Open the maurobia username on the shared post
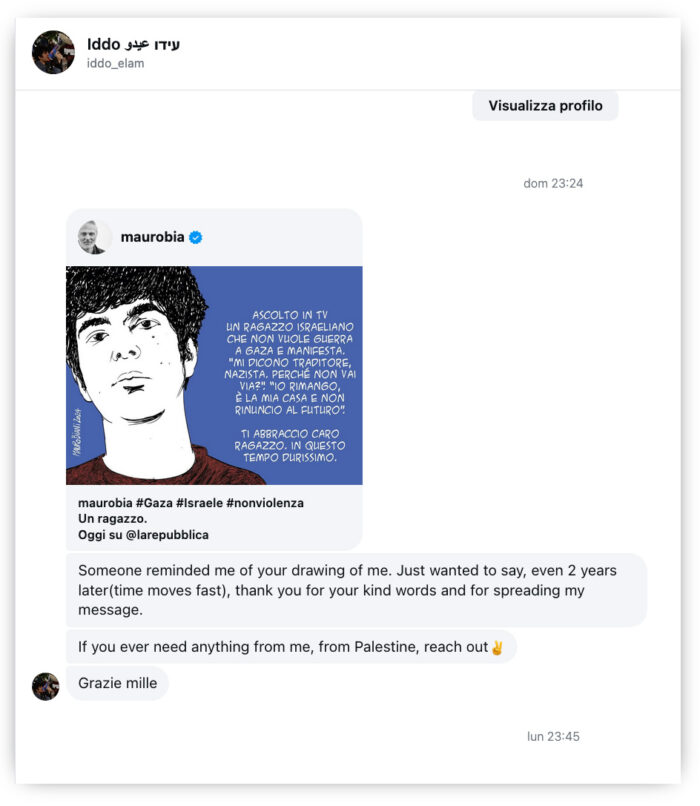The image size is (700, 806). click(x=152, y=237)
